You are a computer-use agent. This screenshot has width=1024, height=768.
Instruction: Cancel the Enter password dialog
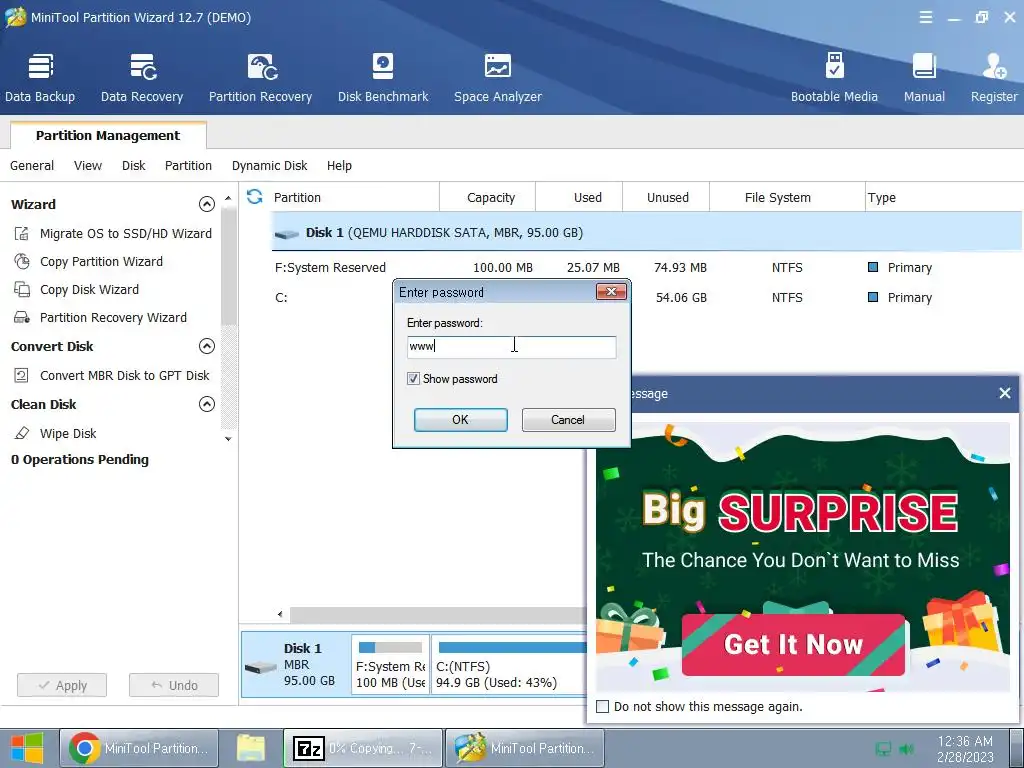click(568, 420)
